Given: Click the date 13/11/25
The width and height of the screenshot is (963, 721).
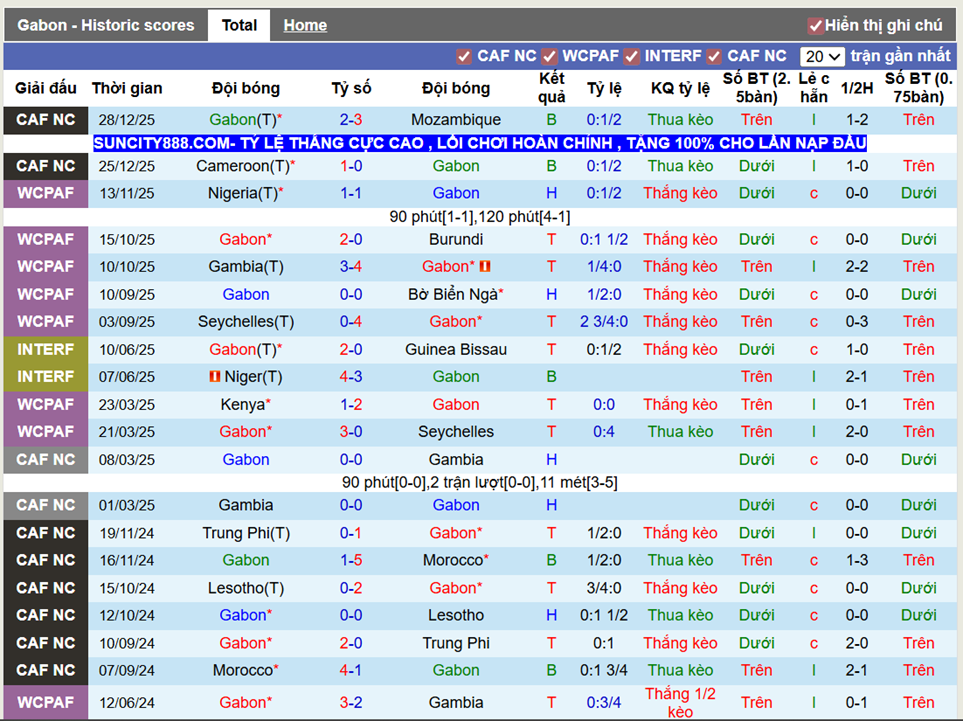Looking at the screenshot, I should pyautogui.click(x=127, y=193).
